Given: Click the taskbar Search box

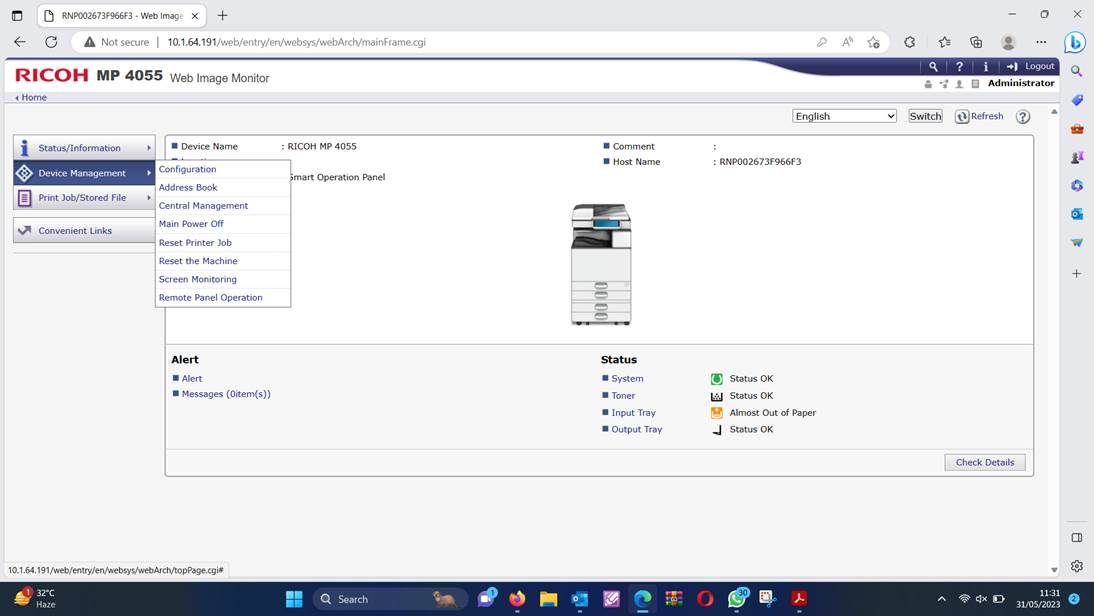Looking at the screenshot, I should click(389, 599).
